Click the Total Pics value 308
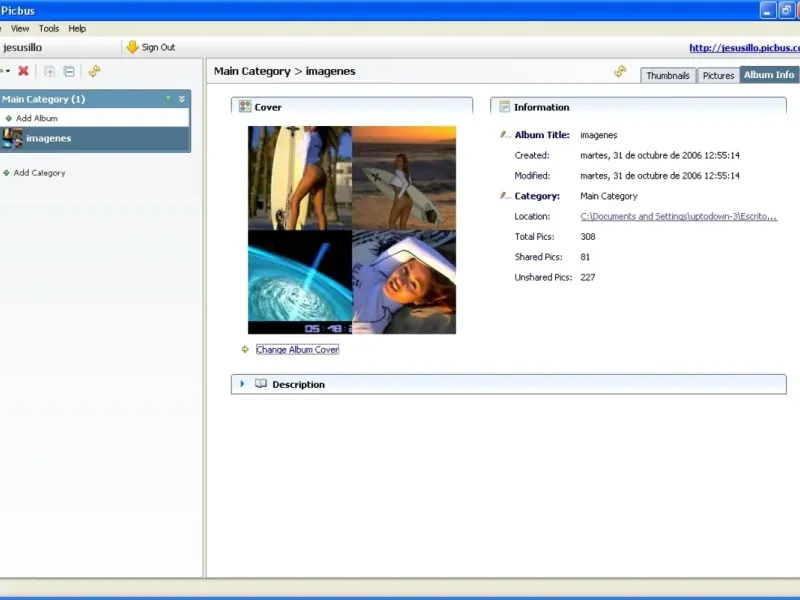 tap(588, 237)
